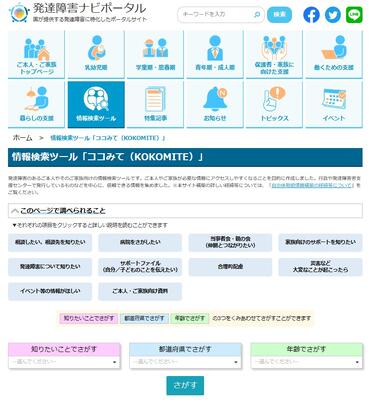Open お知らせ bell icon tile

[215, 105]
